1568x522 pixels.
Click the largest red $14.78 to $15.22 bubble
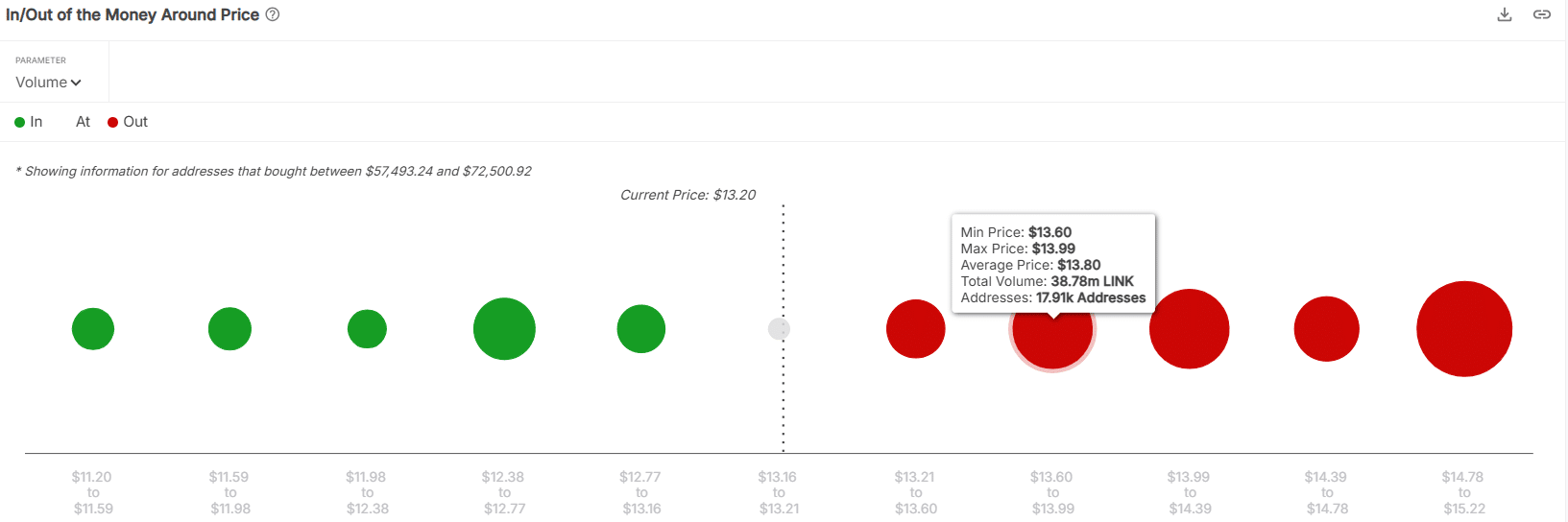point(1464,329)
